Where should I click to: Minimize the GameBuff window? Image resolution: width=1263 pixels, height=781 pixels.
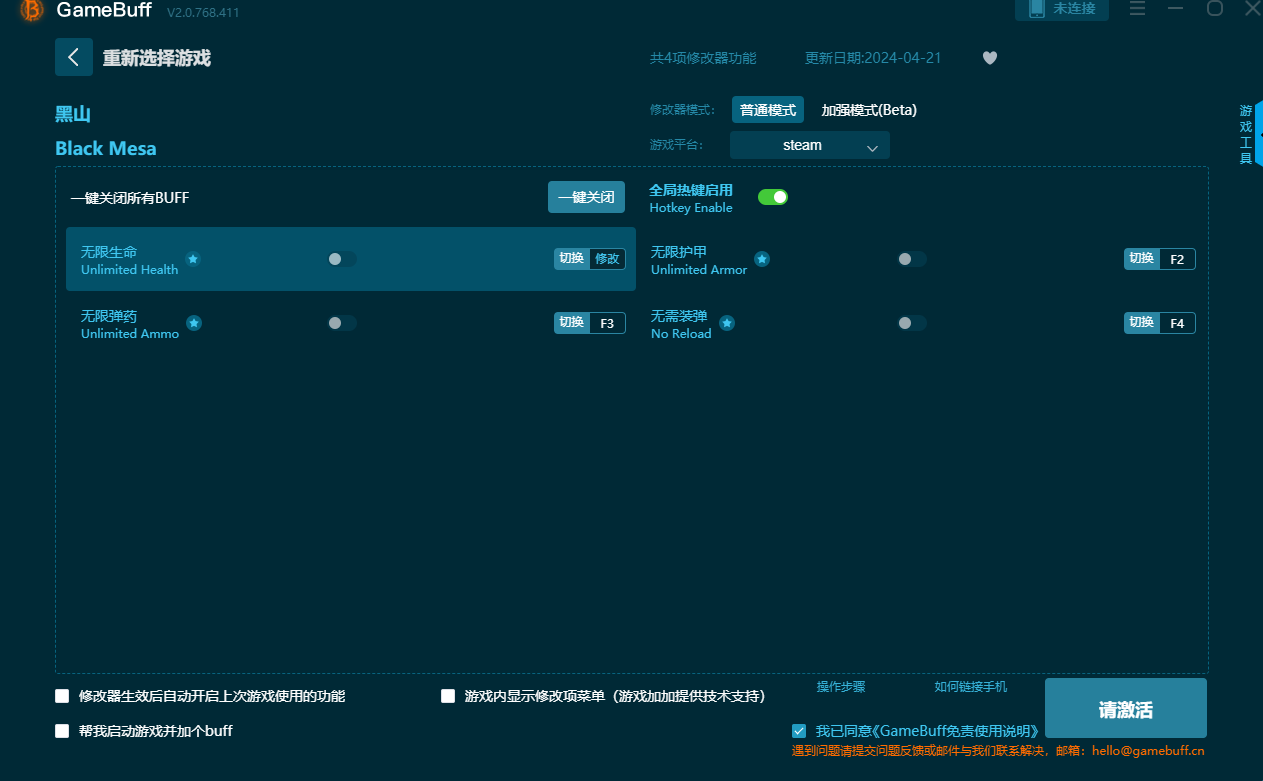pos(1176,8)
